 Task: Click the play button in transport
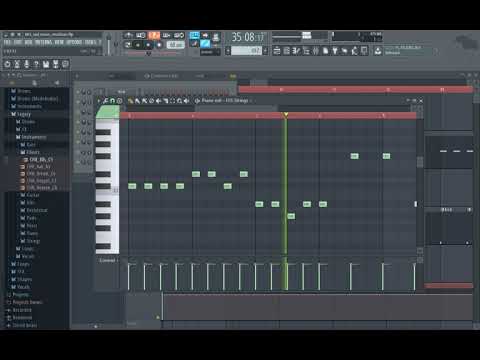tap(138, 44)
